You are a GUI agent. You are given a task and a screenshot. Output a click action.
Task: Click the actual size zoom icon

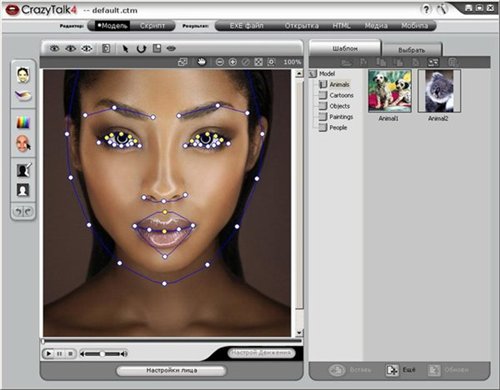[x=271, y=62]
